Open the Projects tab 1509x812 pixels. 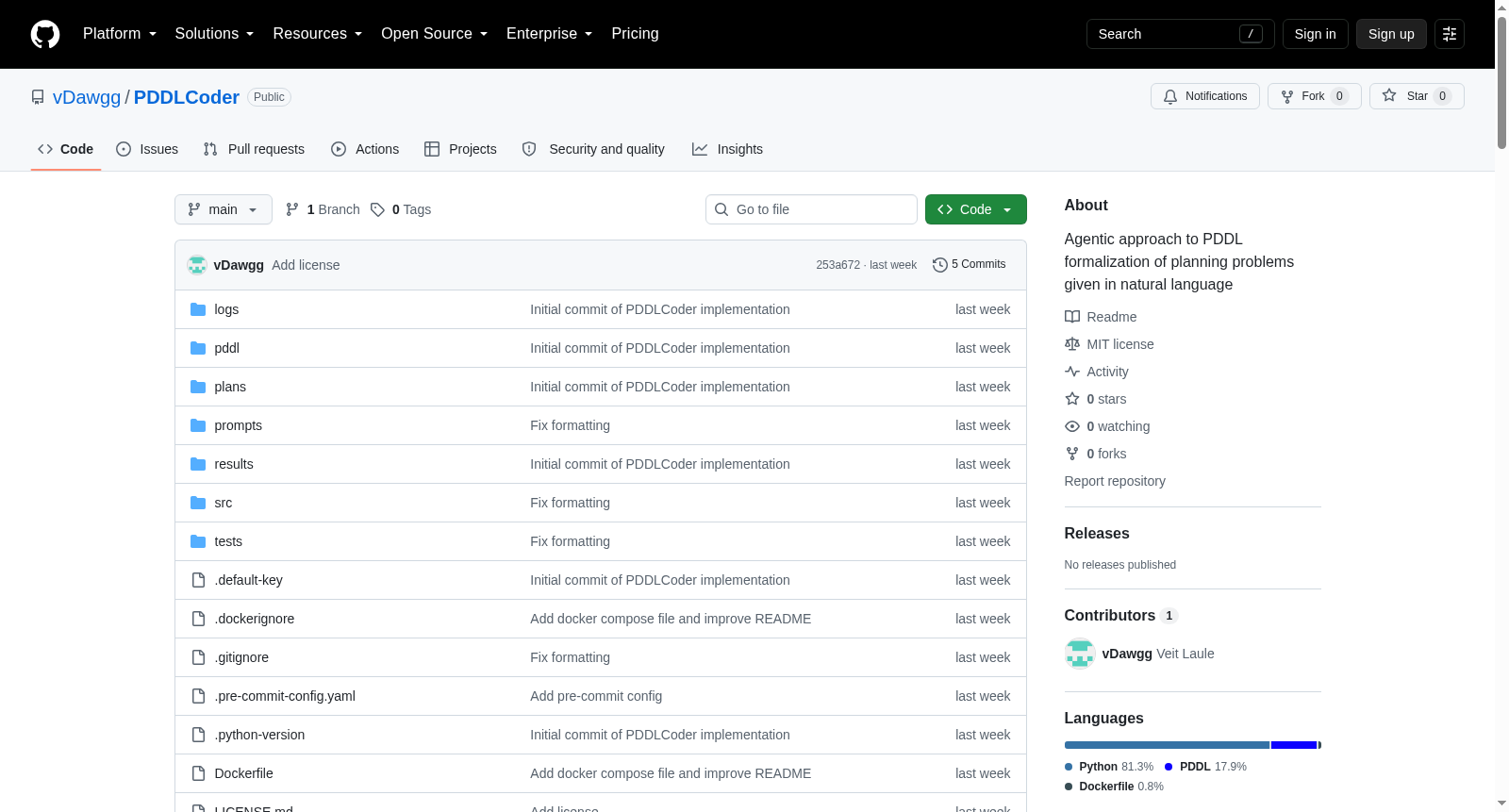click(x=460, y=149)
